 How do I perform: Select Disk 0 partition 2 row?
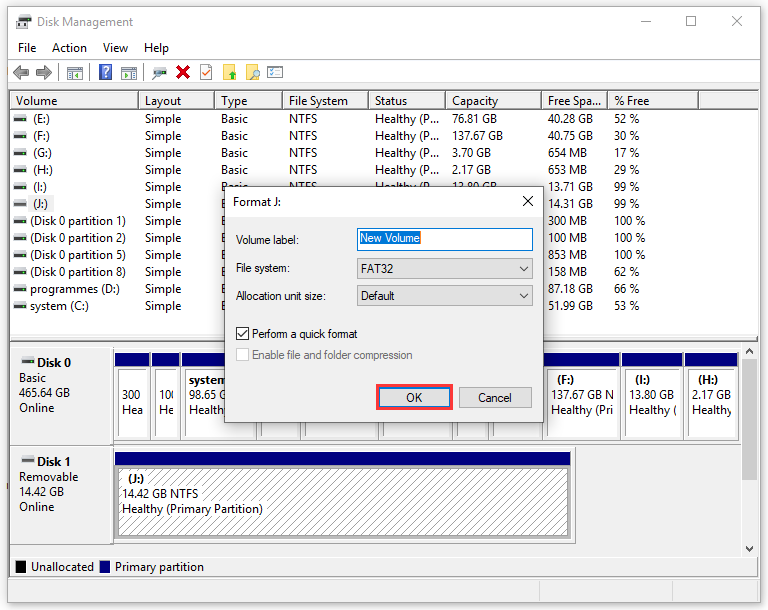pos(78,238)
